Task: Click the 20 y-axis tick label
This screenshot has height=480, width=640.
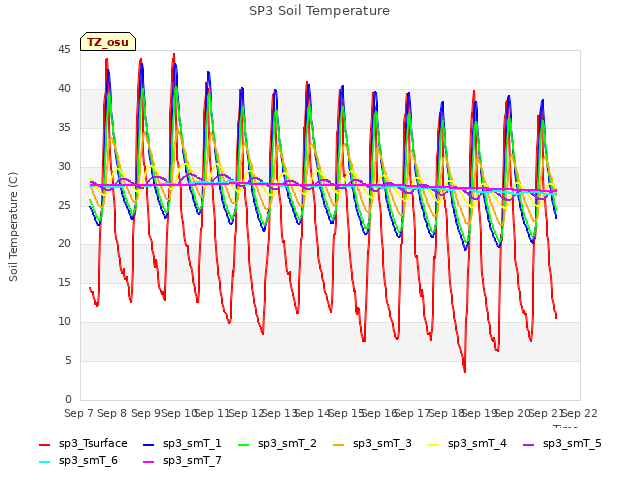Action: (64, 244)
